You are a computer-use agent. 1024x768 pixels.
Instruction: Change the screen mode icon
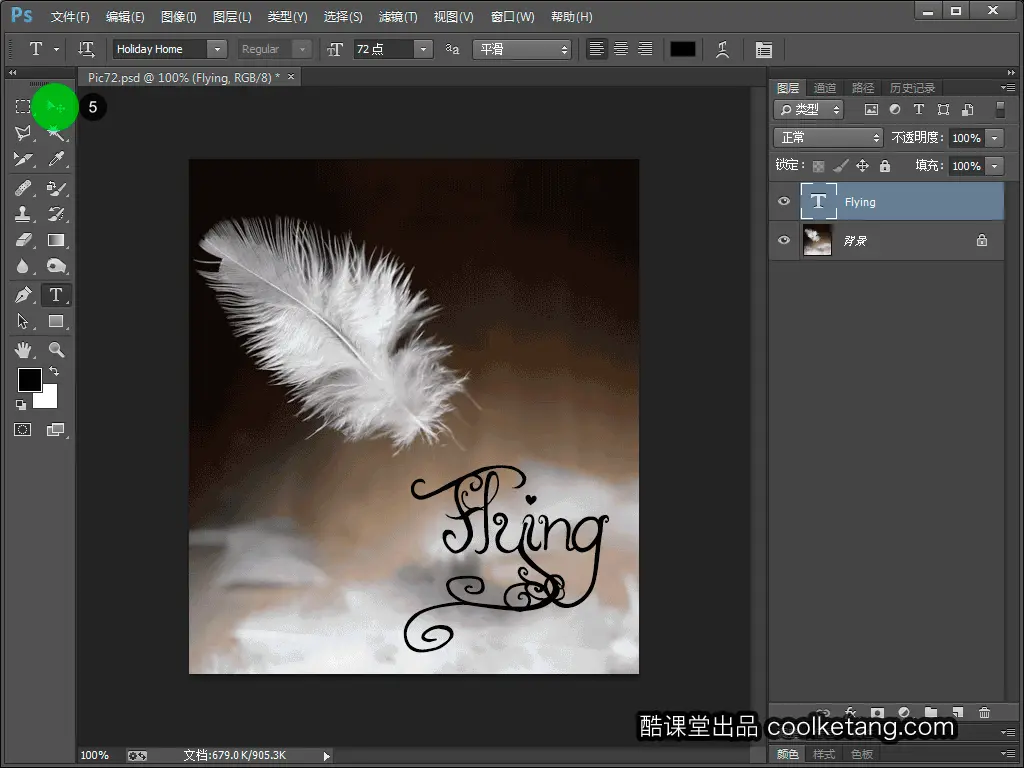pos(56,430)
